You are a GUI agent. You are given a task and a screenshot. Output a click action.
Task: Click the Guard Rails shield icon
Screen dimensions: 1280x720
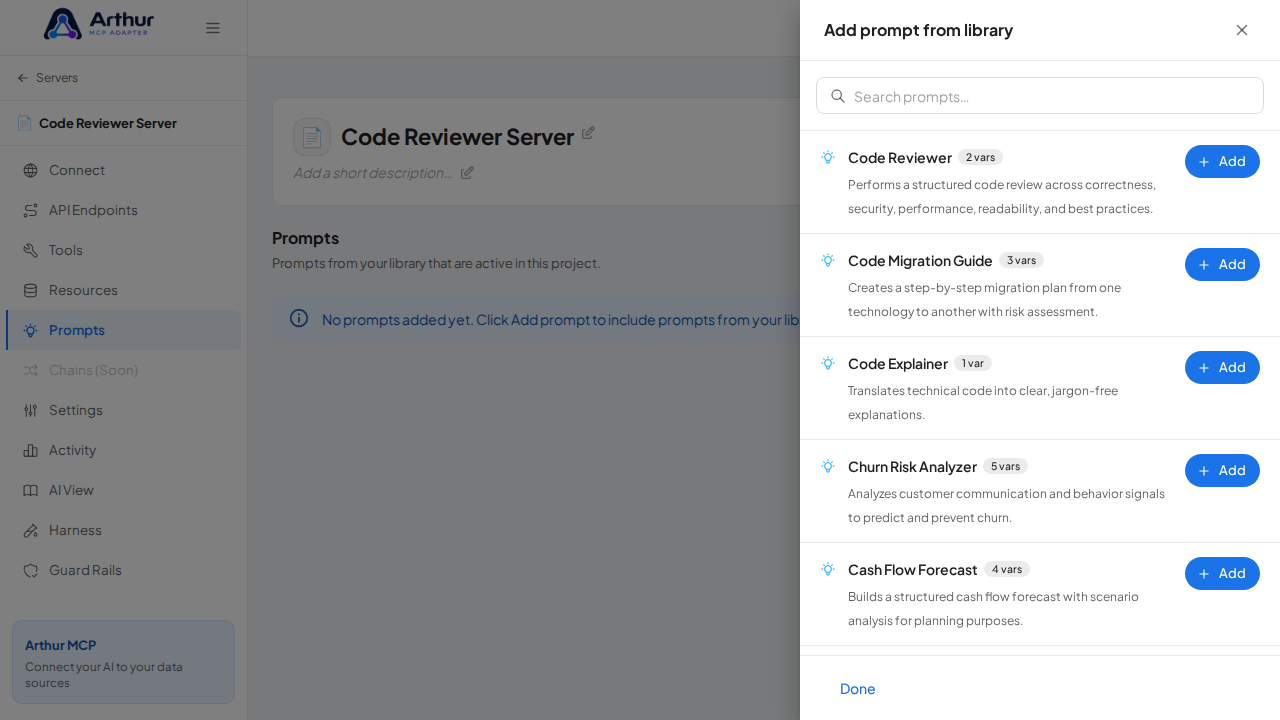point(30,570)
